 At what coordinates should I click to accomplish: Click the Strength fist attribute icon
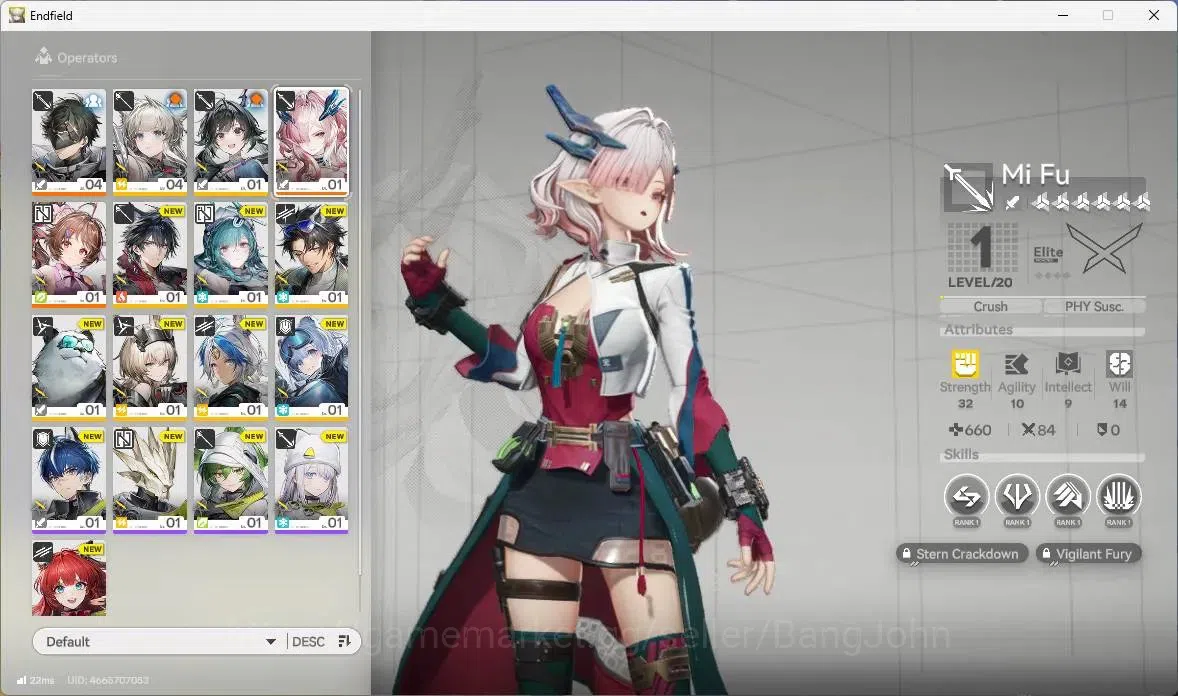click(x=965, y=364)
